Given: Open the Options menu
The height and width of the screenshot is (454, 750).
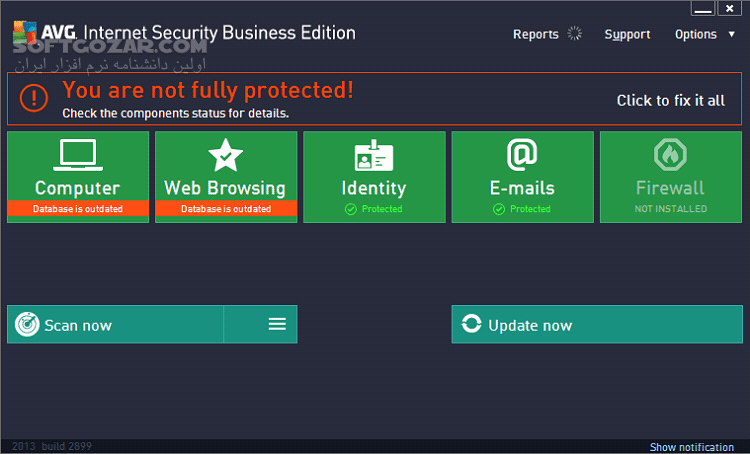Looking at the screenshot, I should (x=695, y=34).
